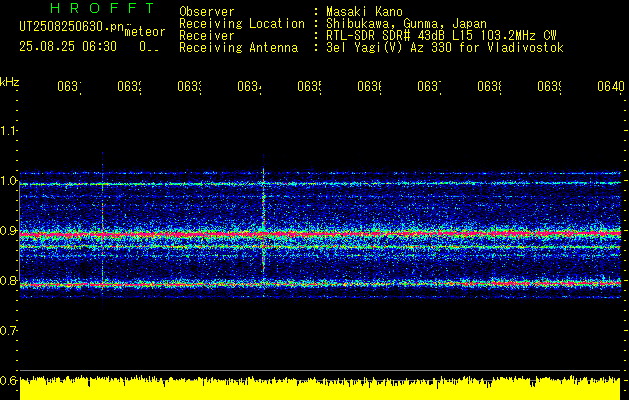Select Shibukawa, Gunma, Japan text
Image resolution: width=629 pixels, height=400 pixels.
coord(406,24)
